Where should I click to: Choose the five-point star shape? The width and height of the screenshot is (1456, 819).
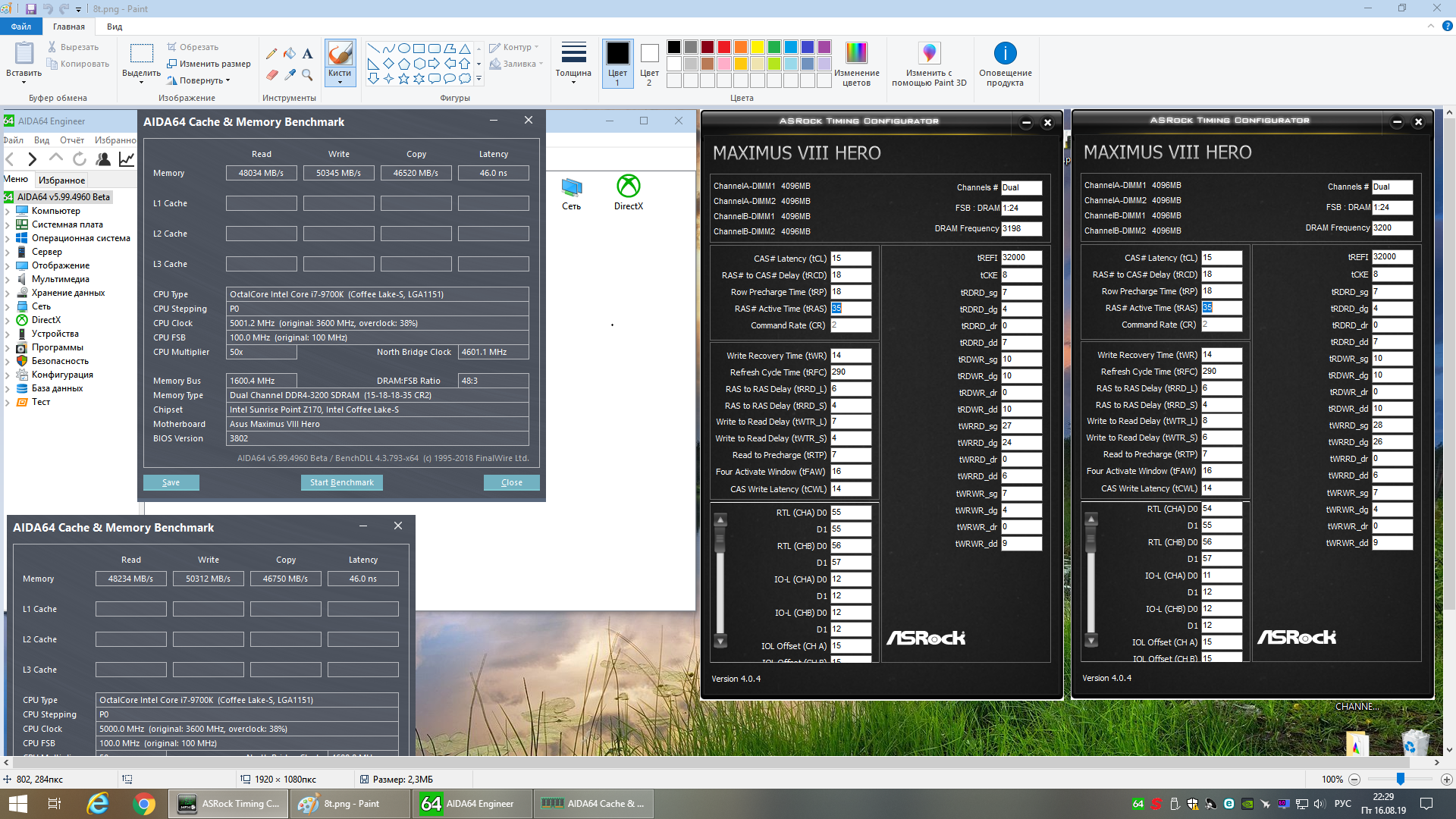pos(404,78)
